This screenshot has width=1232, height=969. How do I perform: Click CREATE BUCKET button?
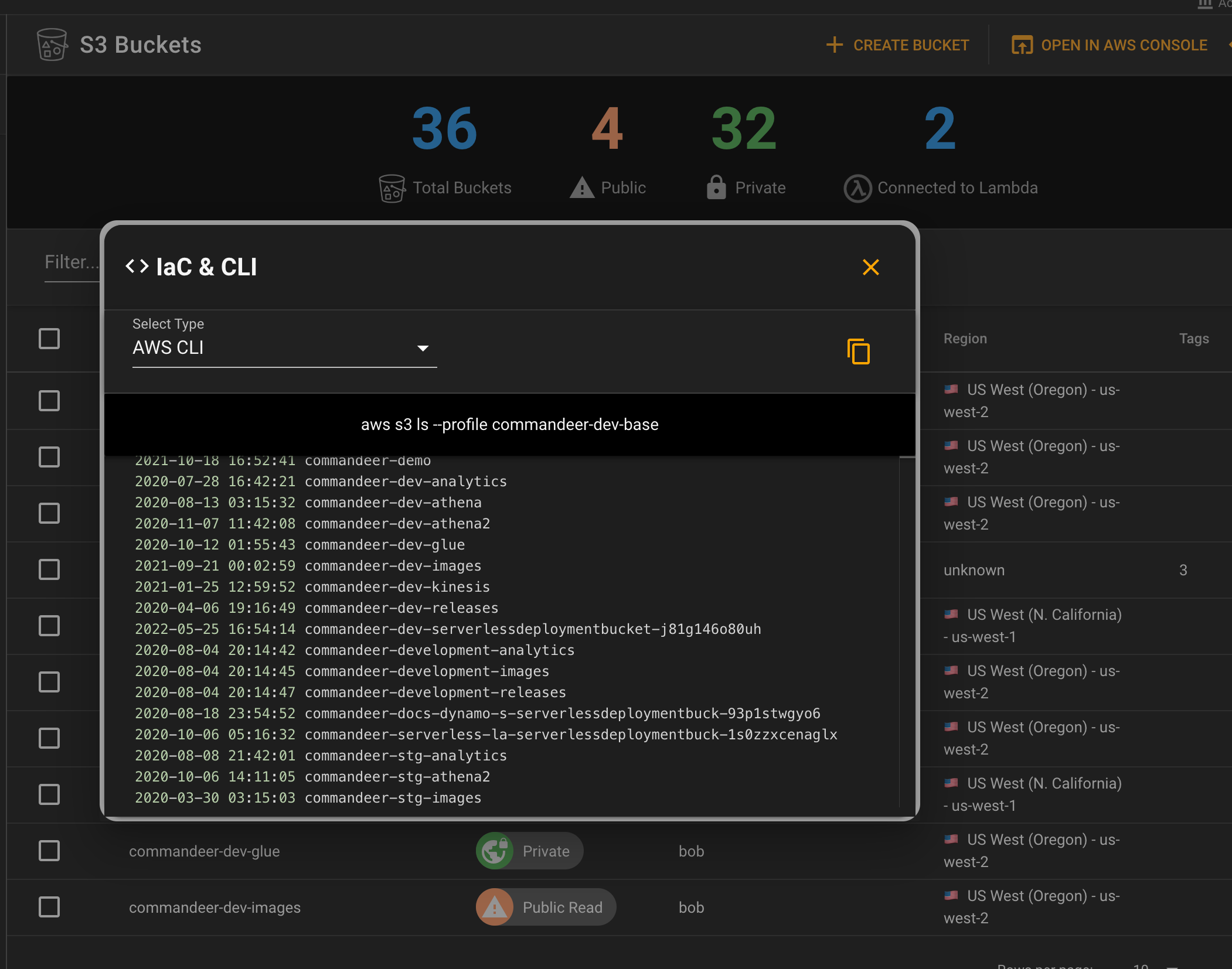tap(897, 45)
